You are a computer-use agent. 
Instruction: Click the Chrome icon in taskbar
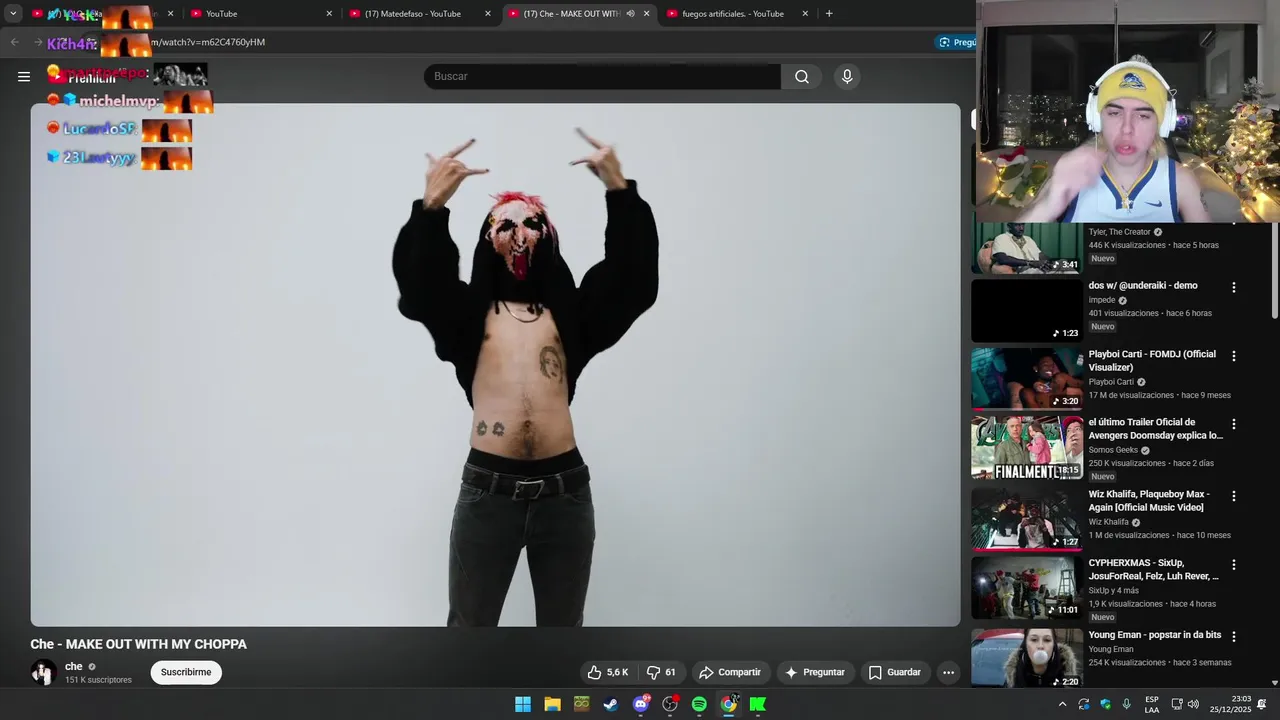coord(729,704)
